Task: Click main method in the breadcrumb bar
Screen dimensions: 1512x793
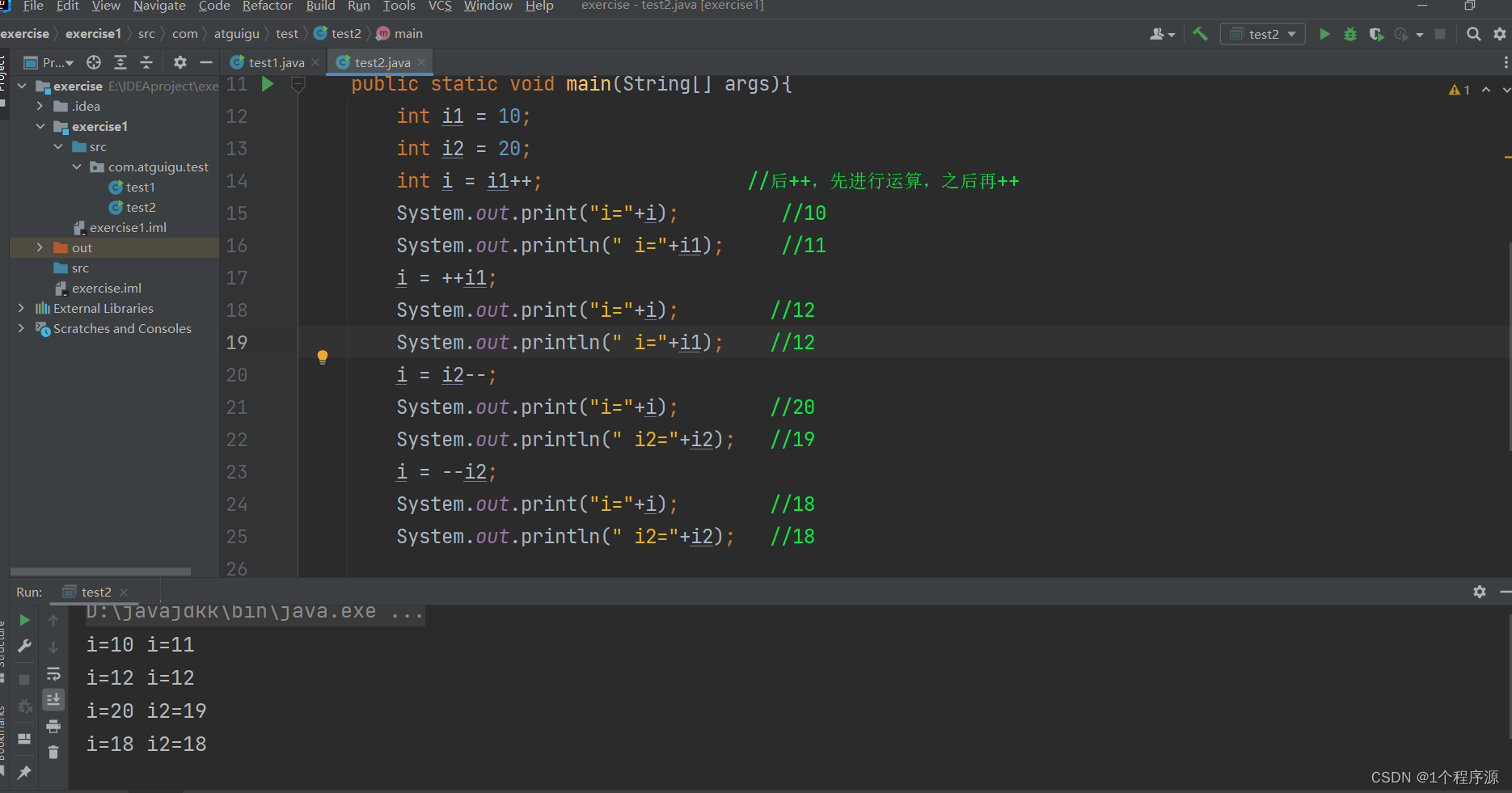Action: click(399, 34)
